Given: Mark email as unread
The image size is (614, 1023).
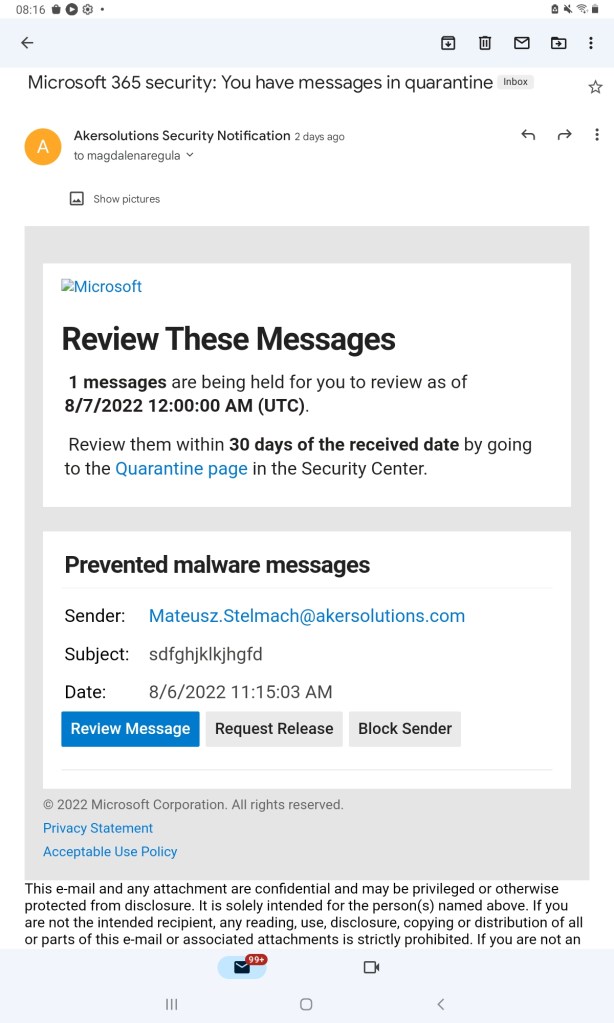Looking at the screenshot, I should [x=521, y=43].
